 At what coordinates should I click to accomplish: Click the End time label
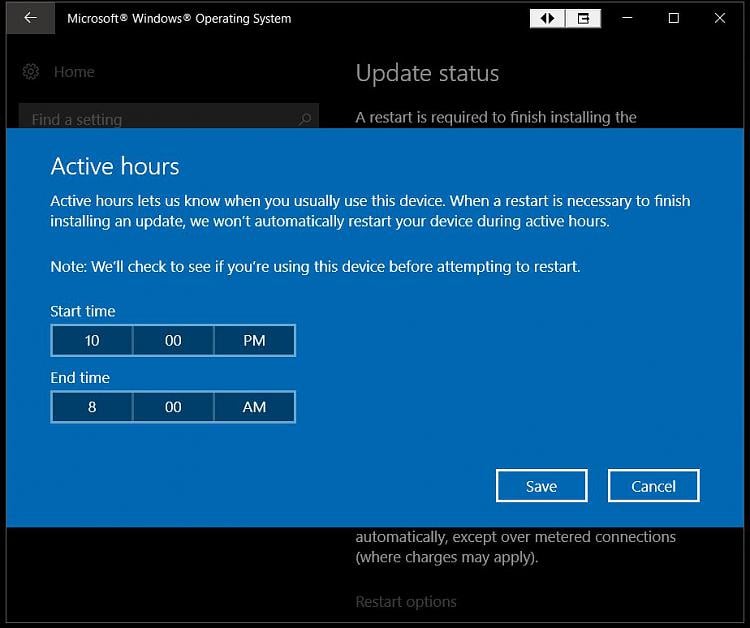click(80, 378)
